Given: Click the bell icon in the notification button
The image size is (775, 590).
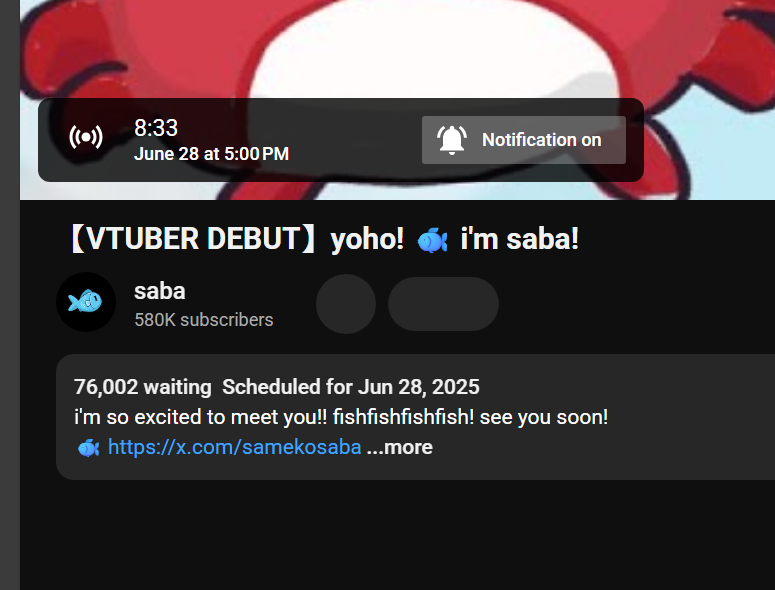Looking at the screenshot, I should 452,140.
